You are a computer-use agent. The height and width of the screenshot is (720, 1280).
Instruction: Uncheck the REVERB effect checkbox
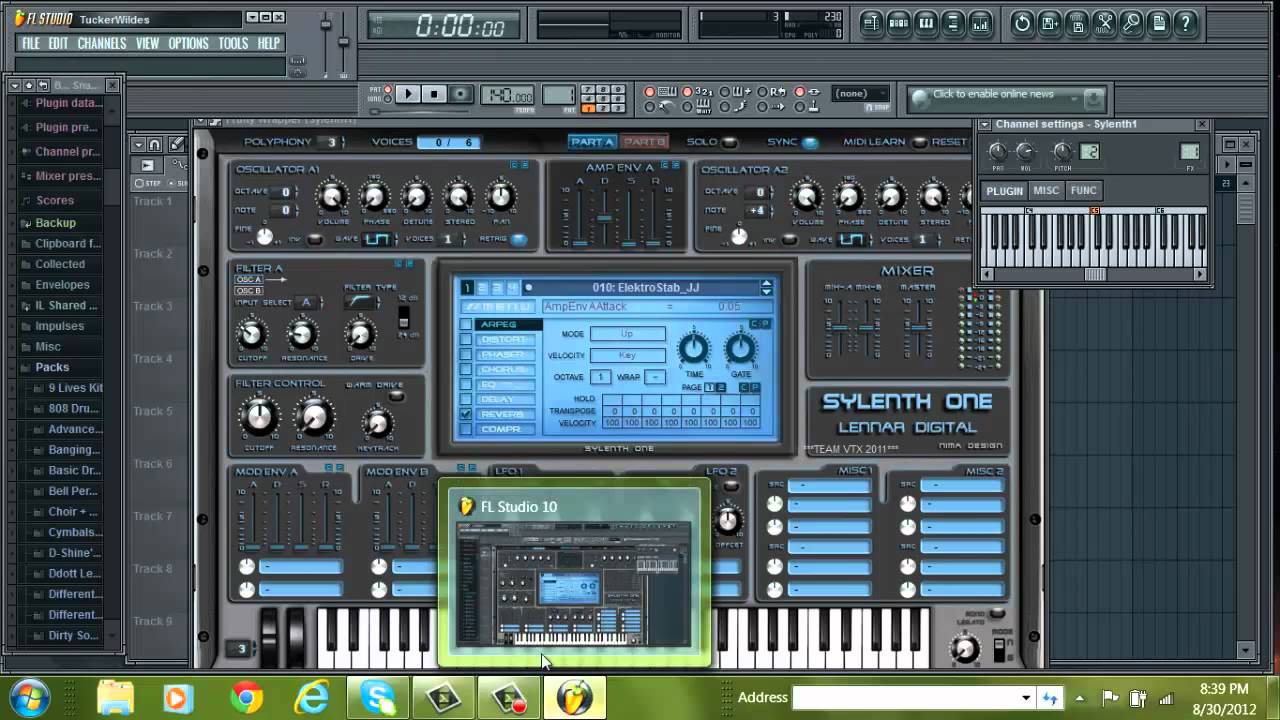tap(466, 414)
